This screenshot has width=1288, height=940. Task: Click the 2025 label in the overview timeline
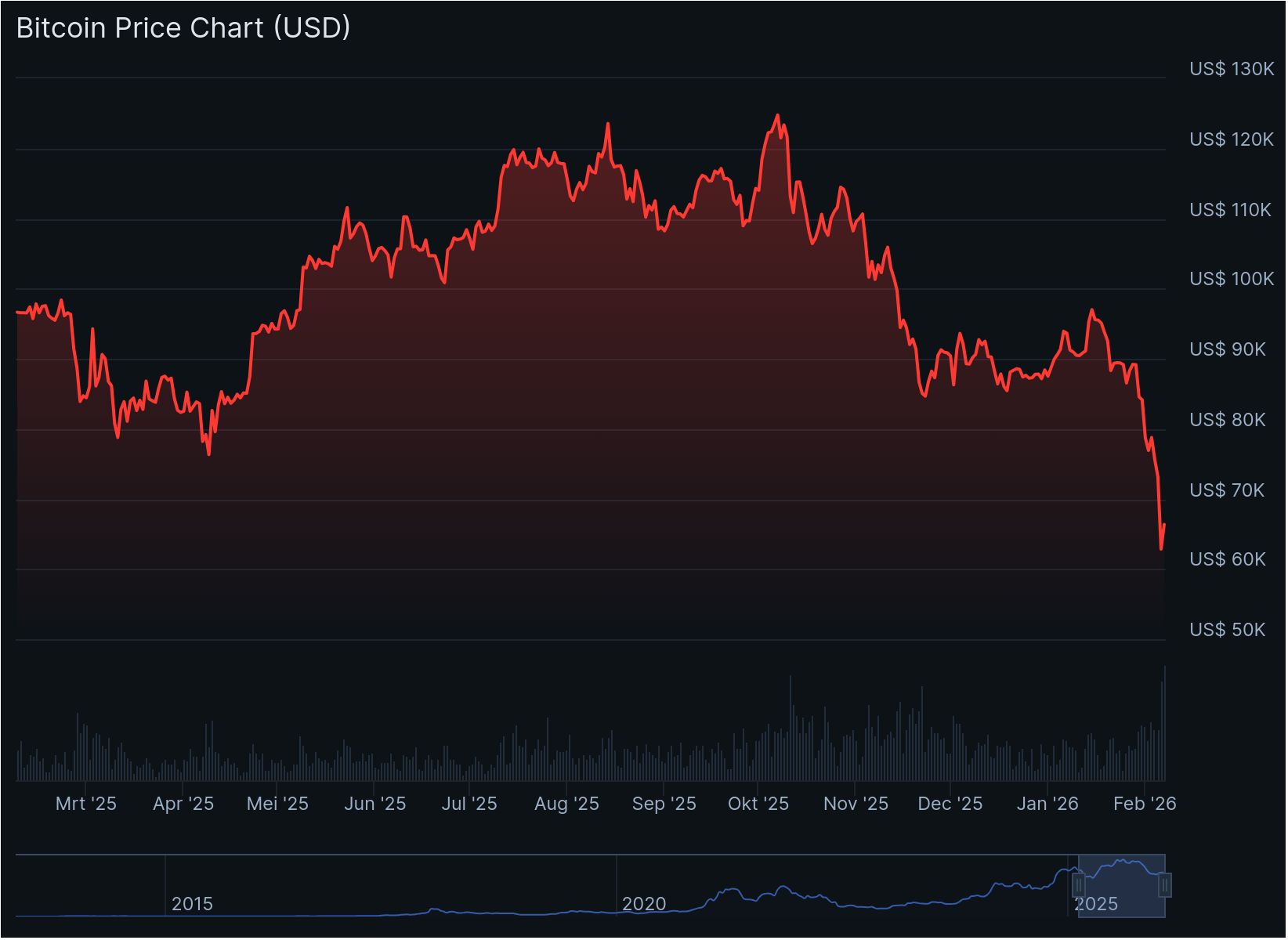[x=1096, y=905]
